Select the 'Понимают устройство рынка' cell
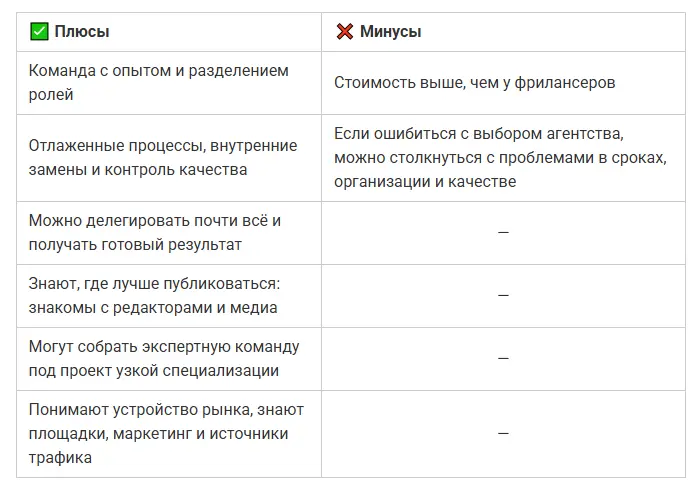Screen dimensions: 700x495 click(166, 433)
